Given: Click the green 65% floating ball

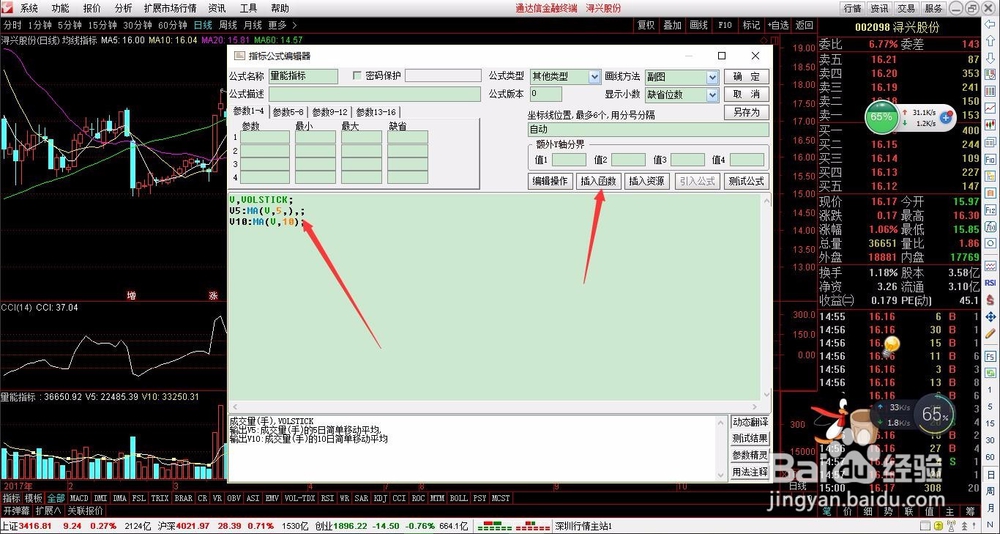Looking at the screenshot, I should coord(881,117).
